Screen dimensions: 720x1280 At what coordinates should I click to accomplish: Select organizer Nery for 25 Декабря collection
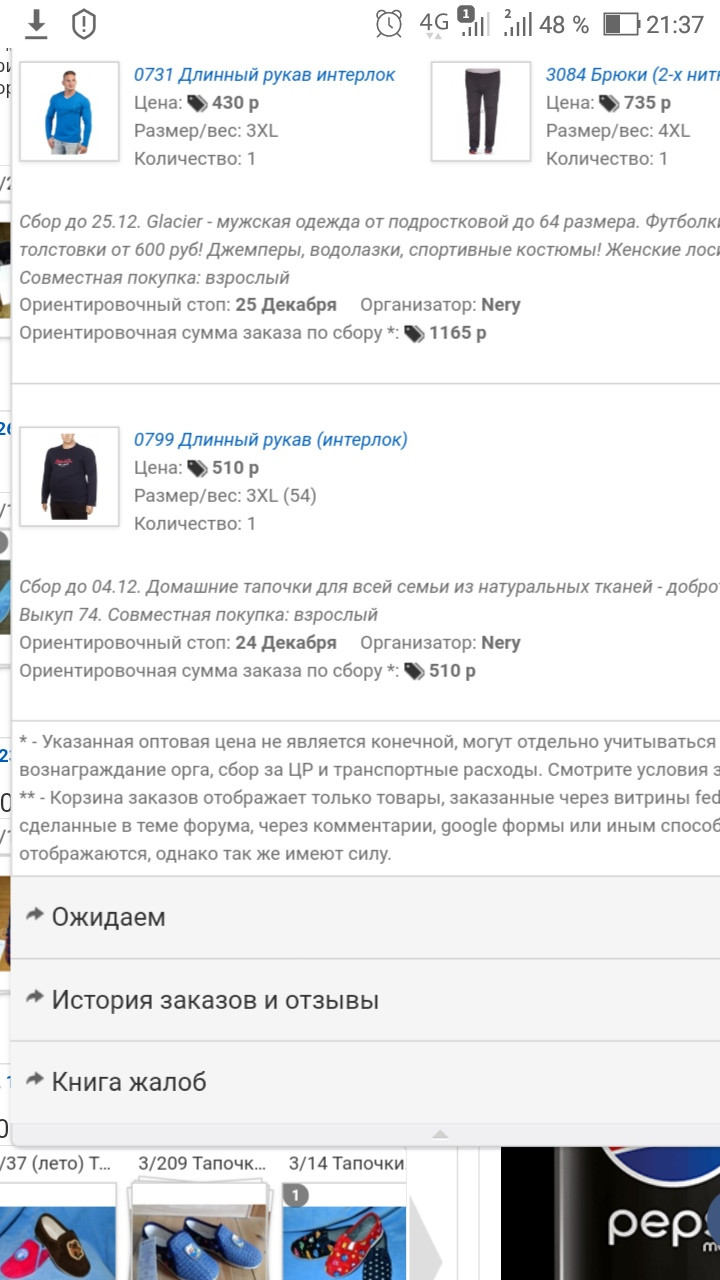click(501, 305)
